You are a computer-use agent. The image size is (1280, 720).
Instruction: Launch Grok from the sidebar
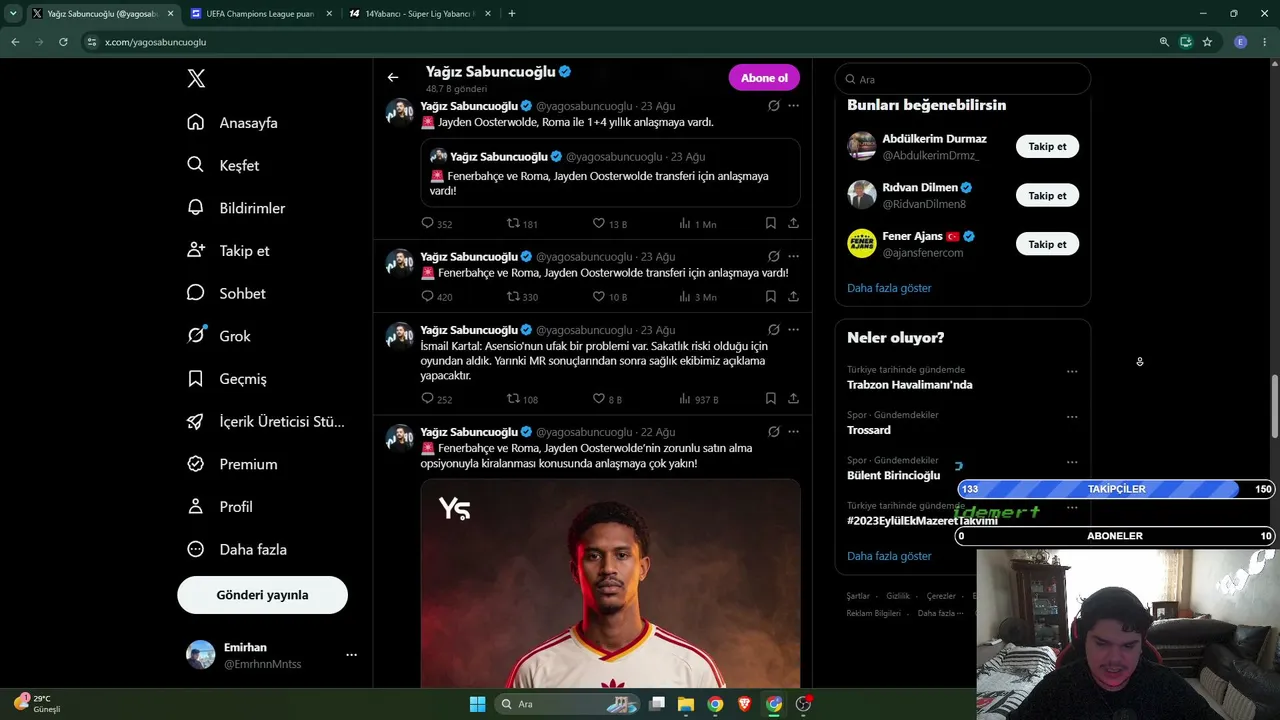[219, 336]
